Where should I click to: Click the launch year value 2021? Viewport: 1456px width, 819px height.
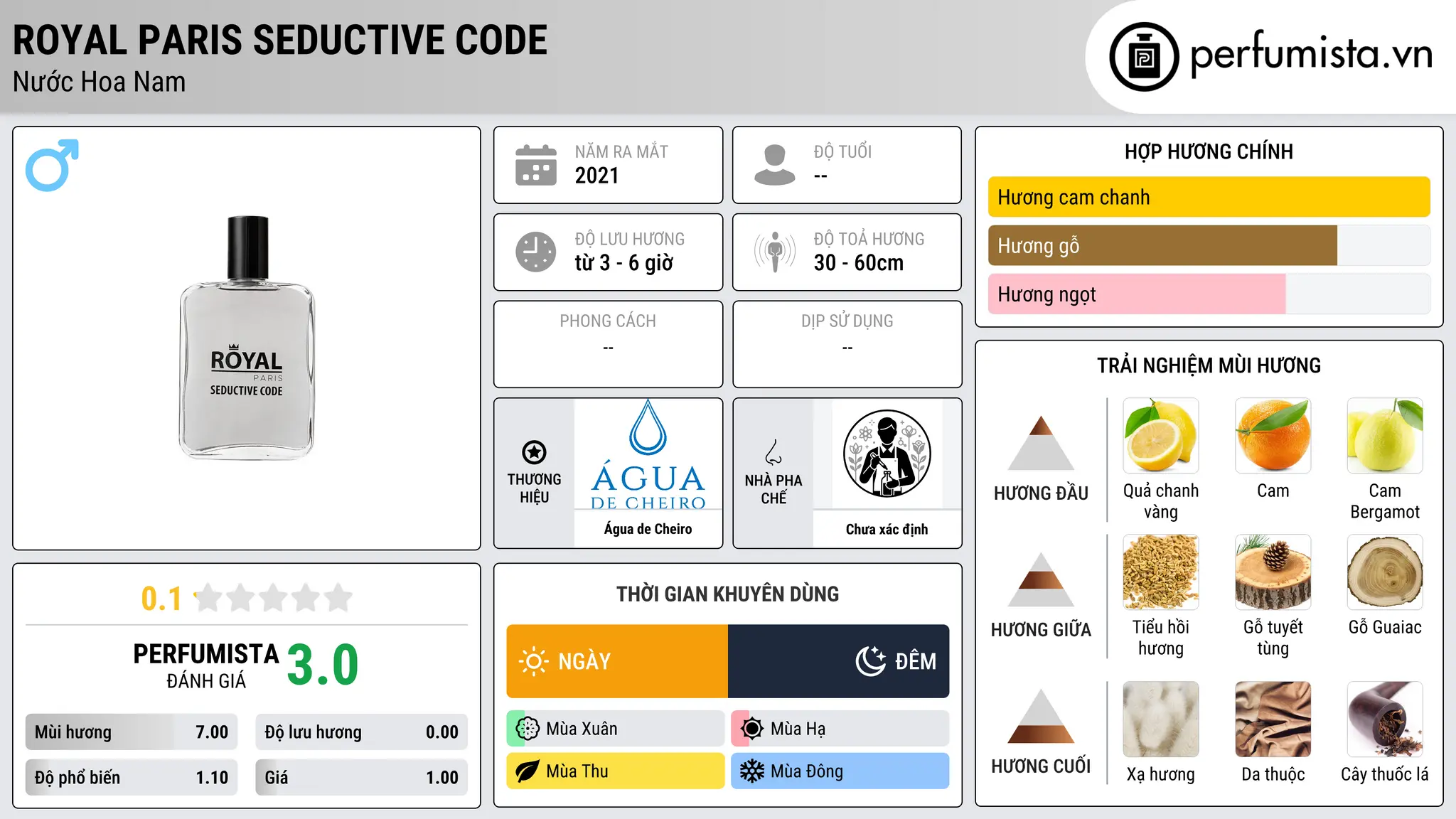(597, 176)
